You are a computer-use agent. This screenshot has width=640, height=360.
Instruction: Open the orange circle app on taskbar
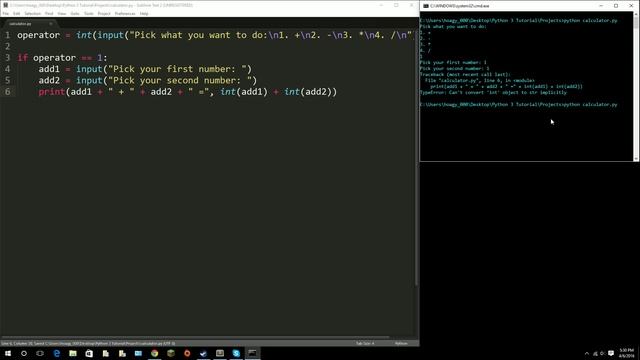click(187, 353)
